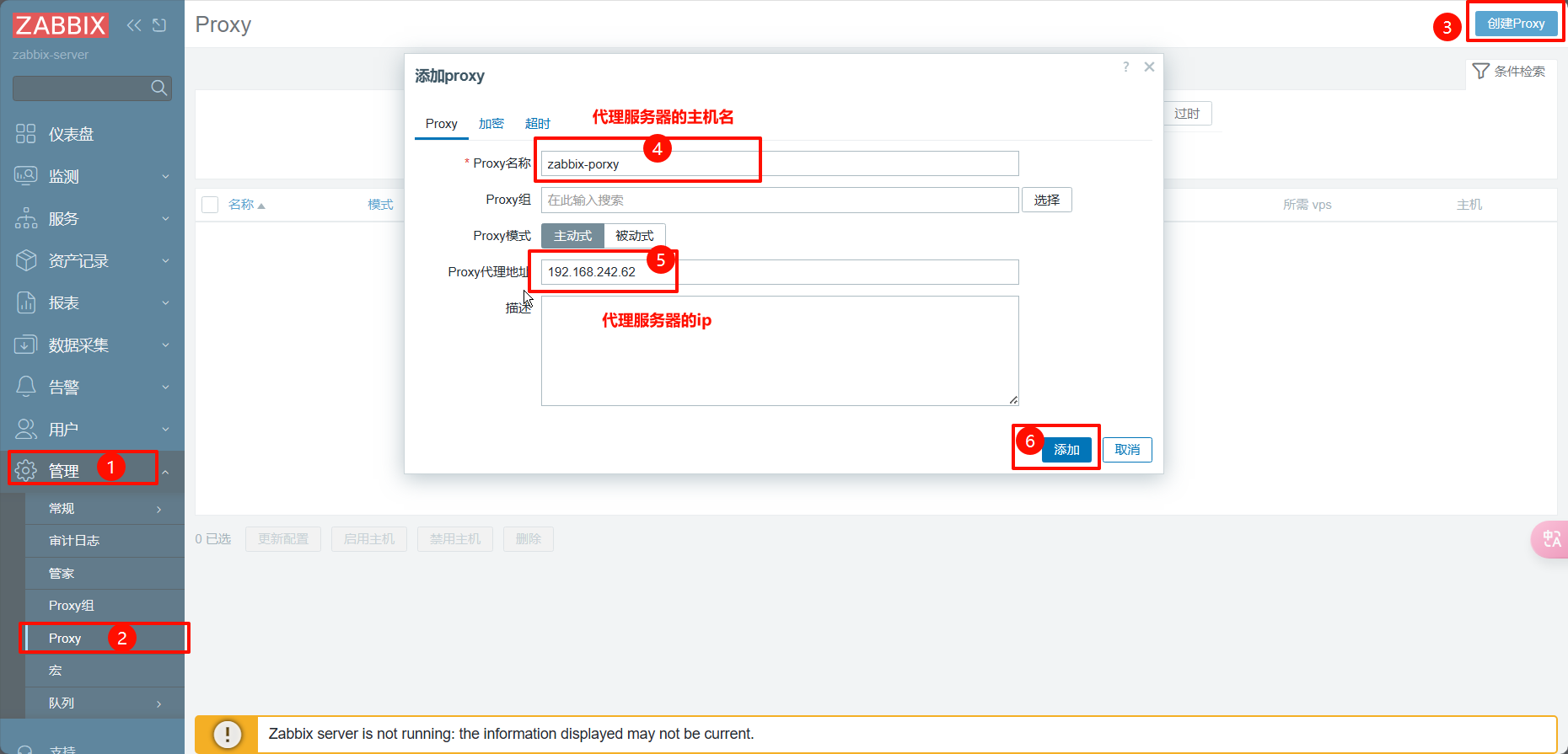Click the 告警 alerts bell icon
The height and width of the screenshot is (754, 1568).
26,387
